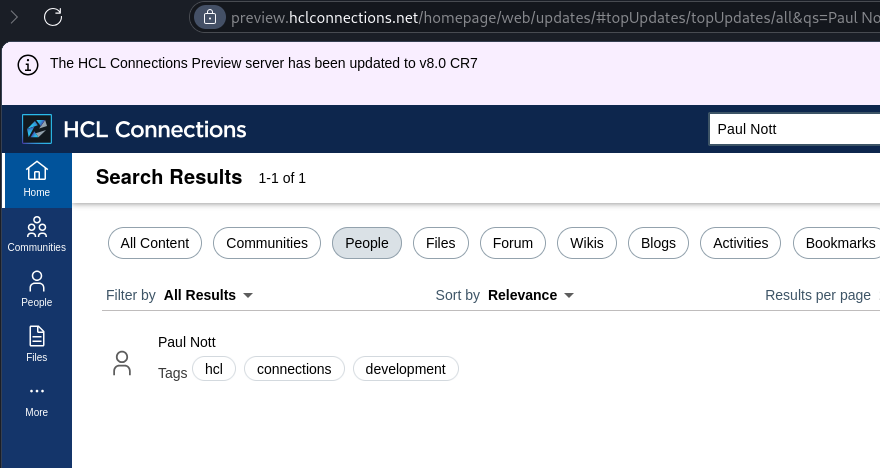The height and width of the screenshot is (468, 880).
Task: Click the HCL Connections logo icon
Action: click(37, 129)
